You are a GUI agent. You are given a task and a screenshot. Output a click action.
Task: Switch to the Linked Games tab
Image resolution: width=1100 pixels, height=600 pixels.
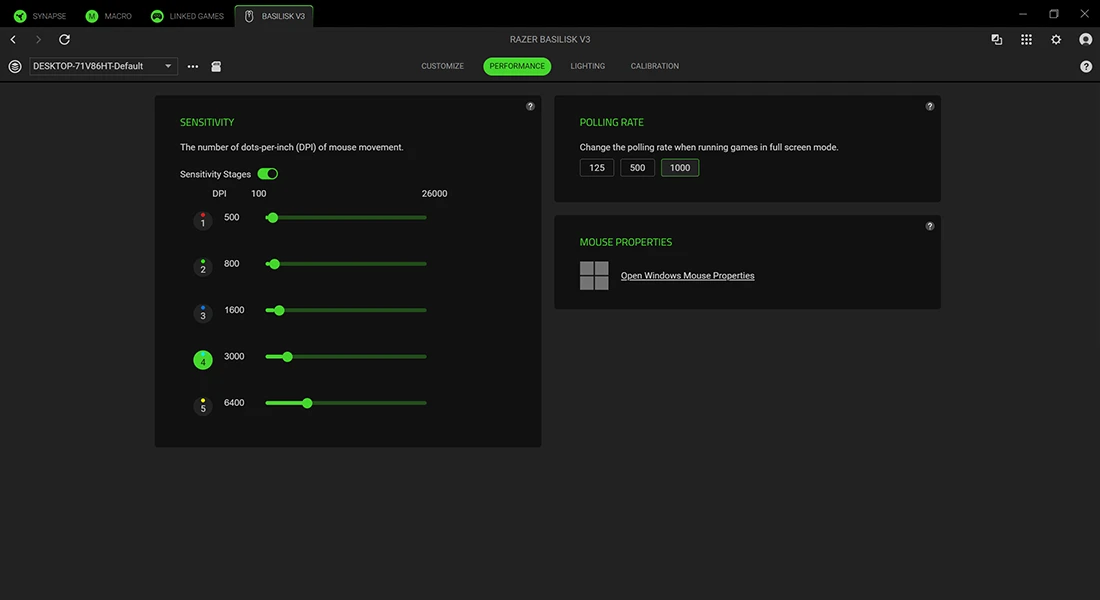pyautogui.click(x=187, y=16)
